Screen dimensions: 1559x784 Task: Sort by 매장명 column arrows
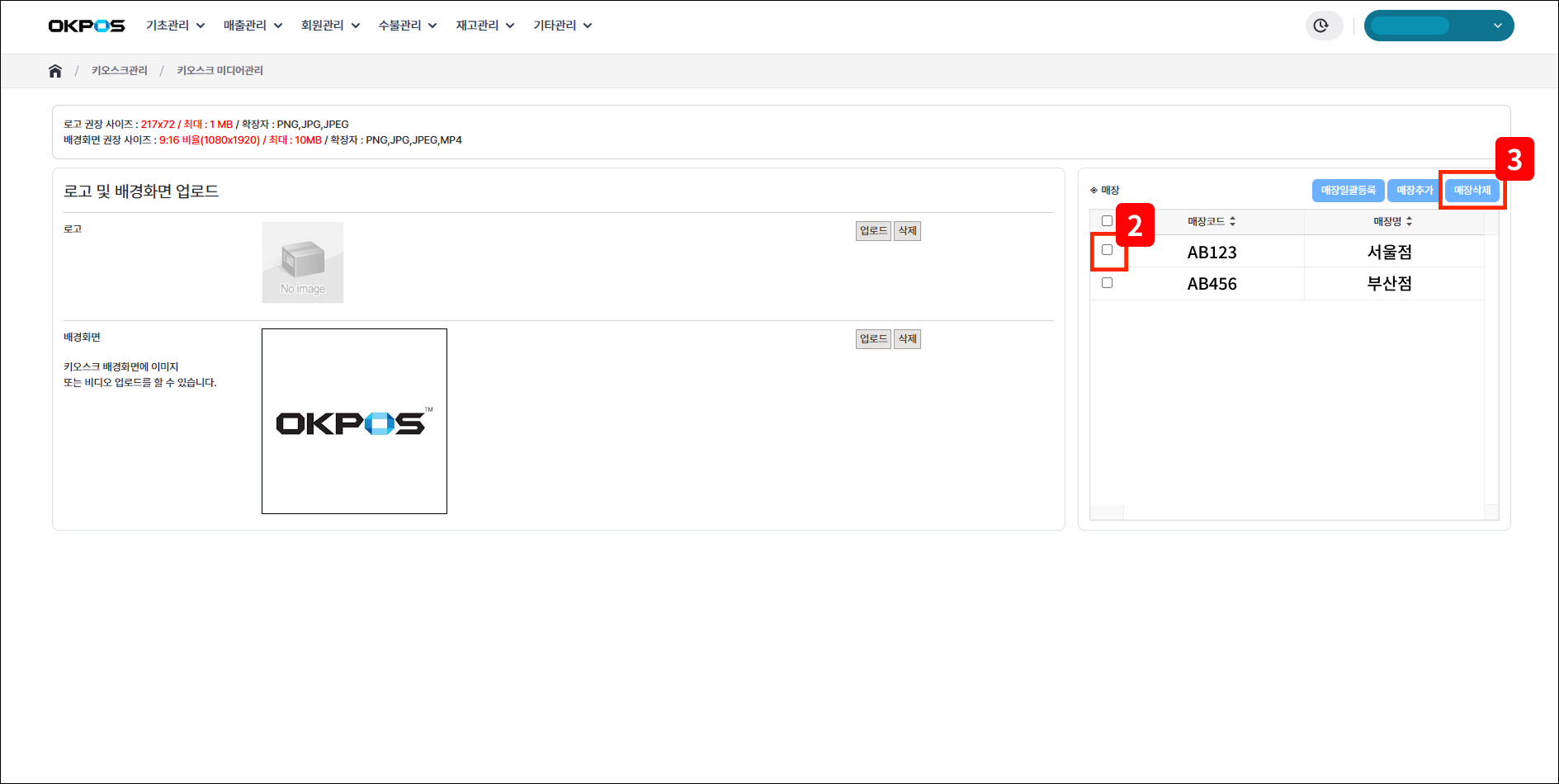(x=1409, y=221)
